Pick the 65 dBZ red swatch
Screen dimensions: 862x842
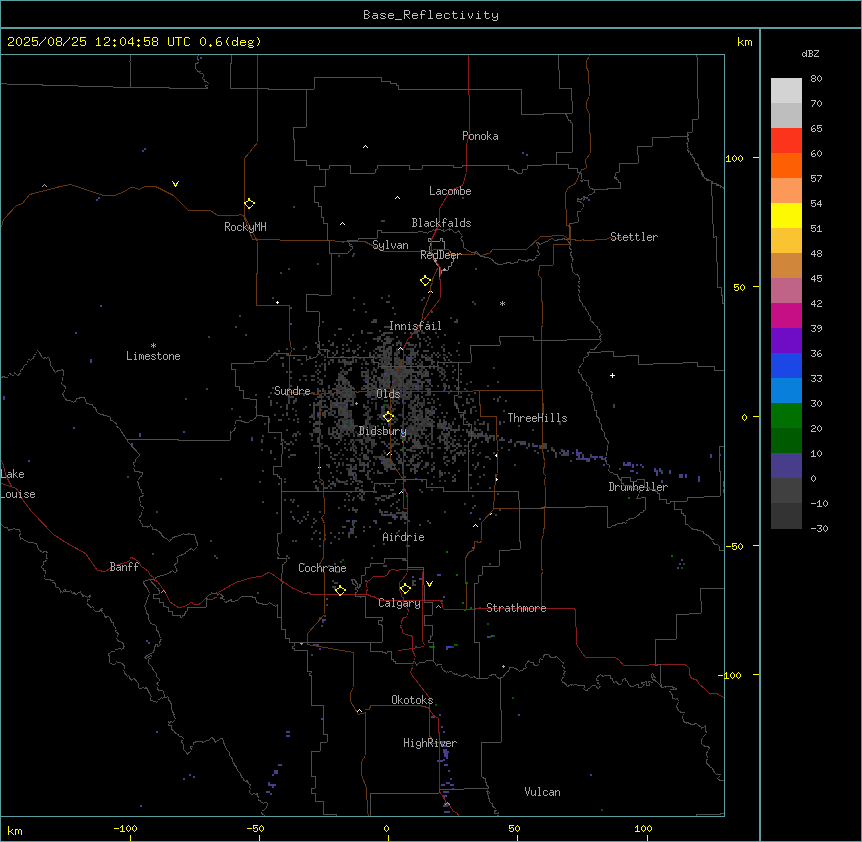point(786,141)
